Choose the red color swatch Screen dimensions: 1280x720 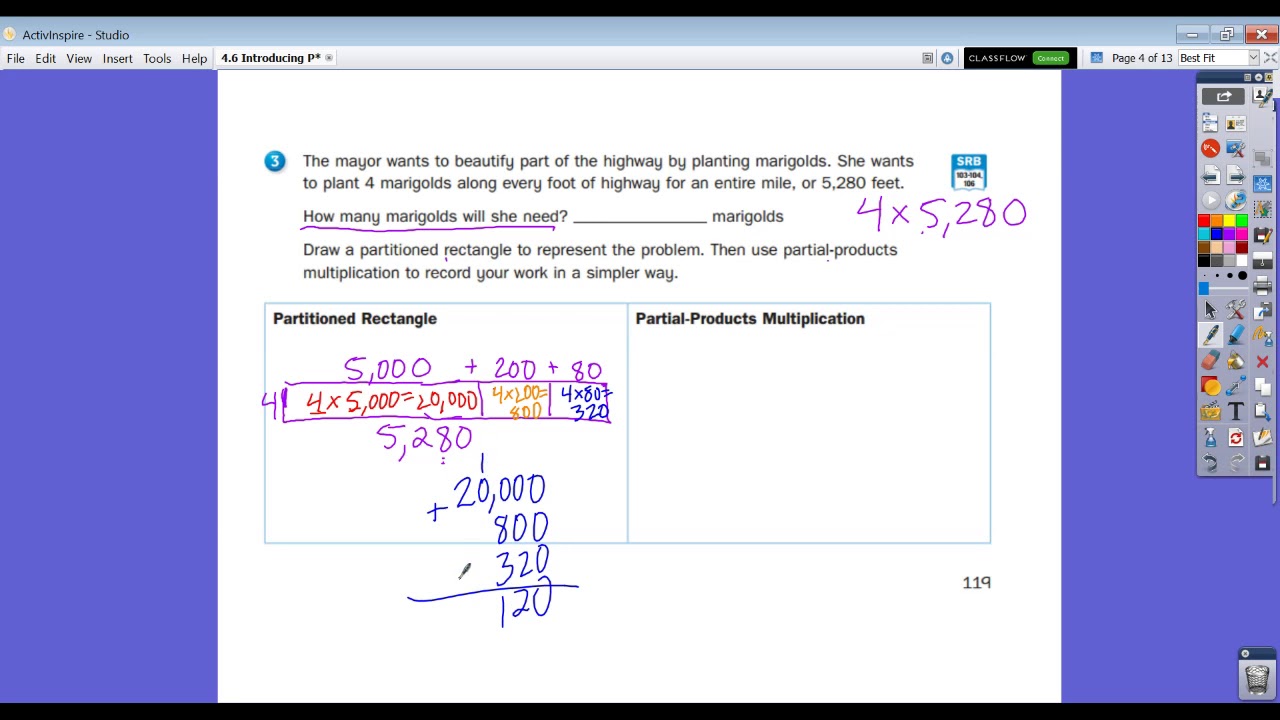coord(1204,221)
